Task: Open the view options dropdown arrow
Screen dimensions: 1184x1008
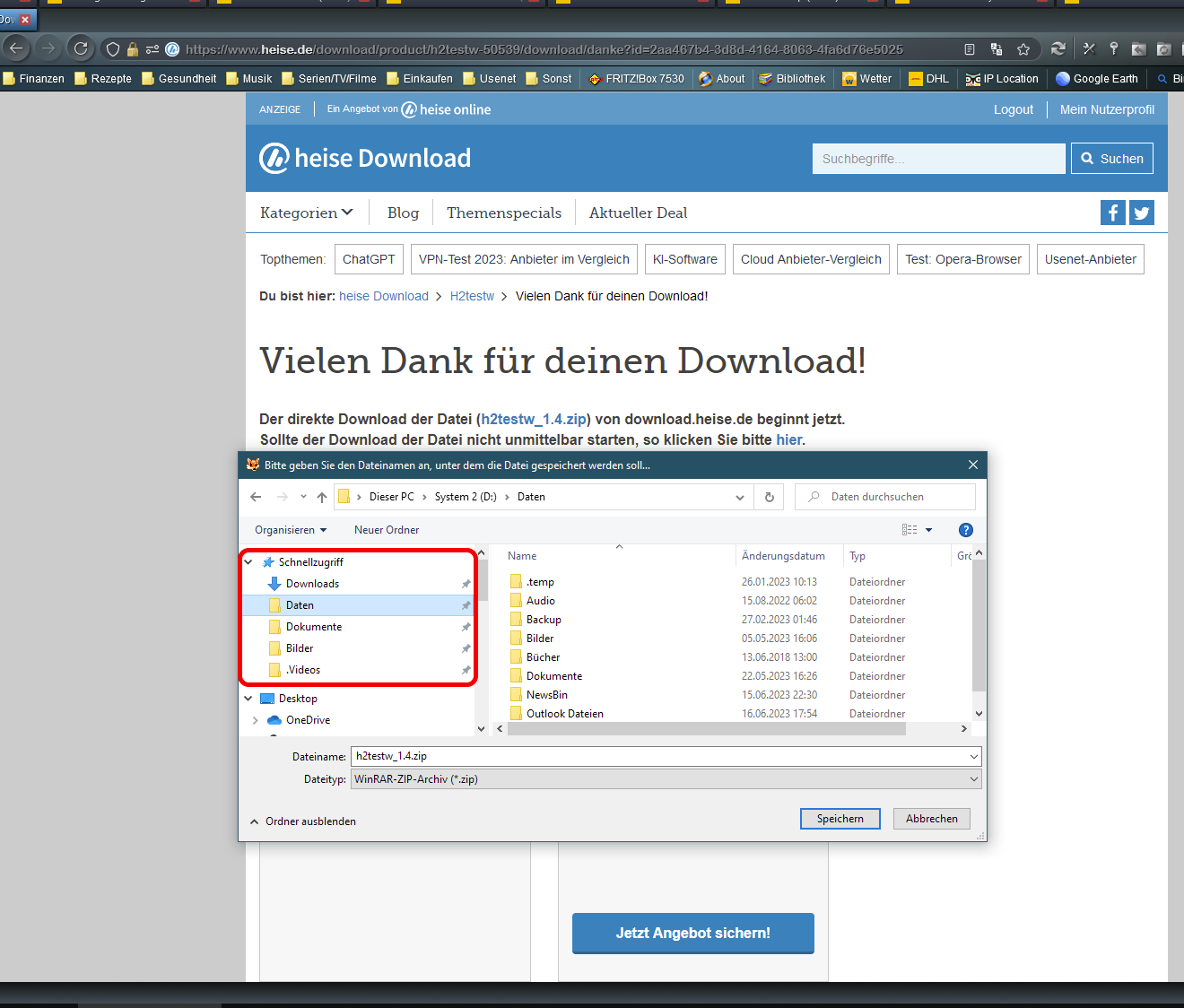Action: 929,530
